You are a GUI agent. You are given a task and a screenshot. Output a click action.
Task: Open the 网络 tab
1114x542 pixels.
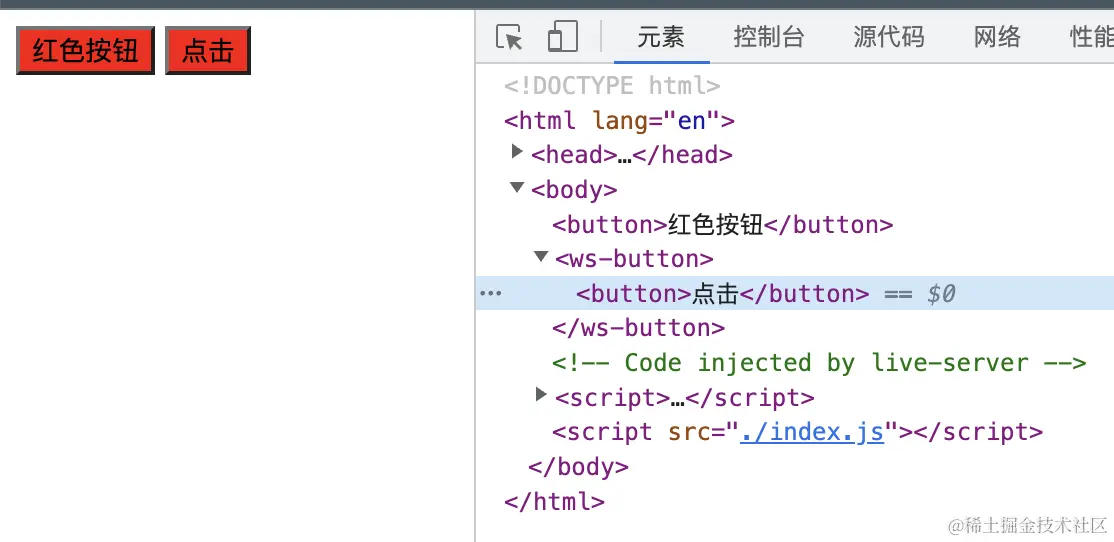997,37
